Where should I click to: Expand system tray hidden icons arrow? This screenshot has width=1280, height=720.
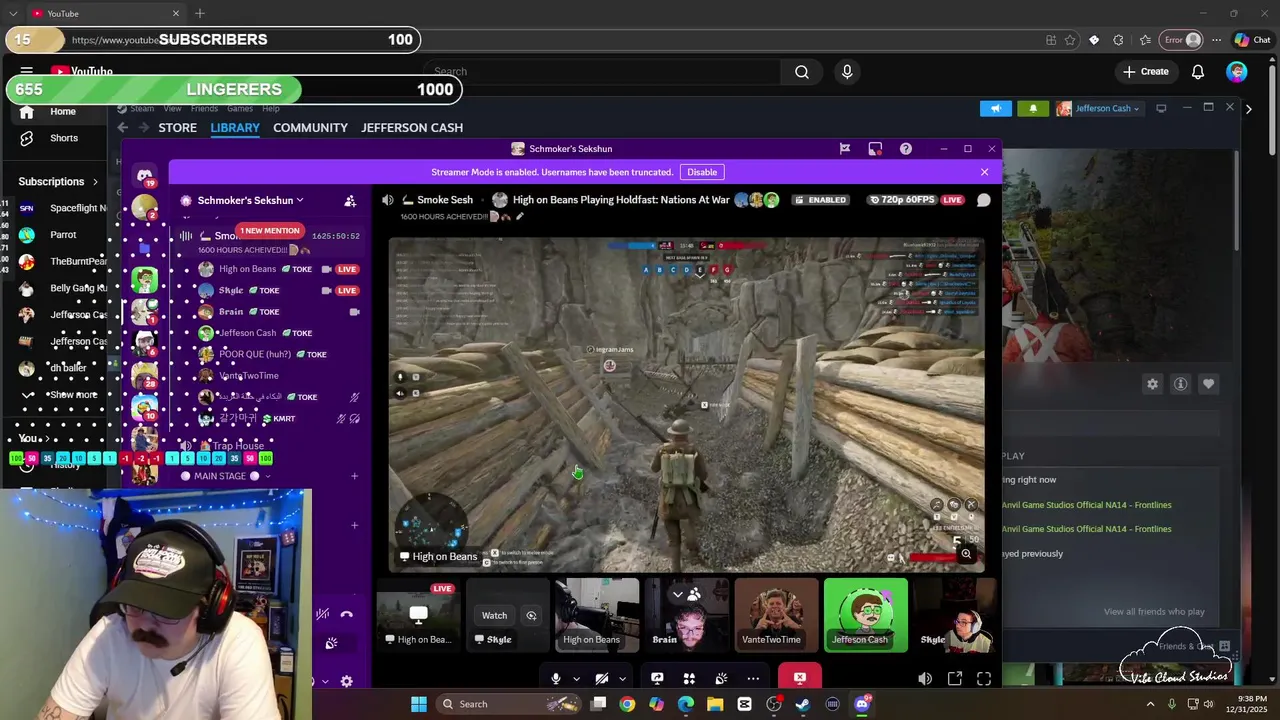point(1150,704)
